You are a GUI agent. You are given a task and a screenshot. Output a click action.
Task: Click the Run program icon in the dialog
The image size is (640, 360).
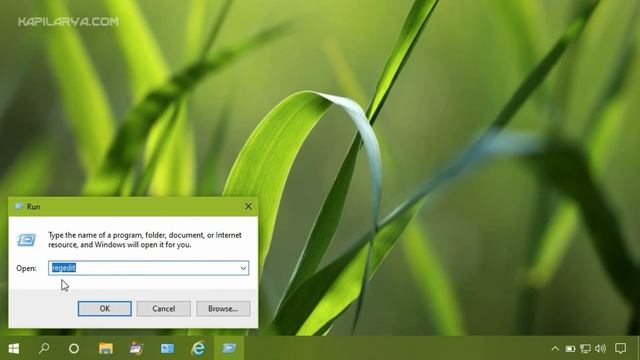pos(26,240)
